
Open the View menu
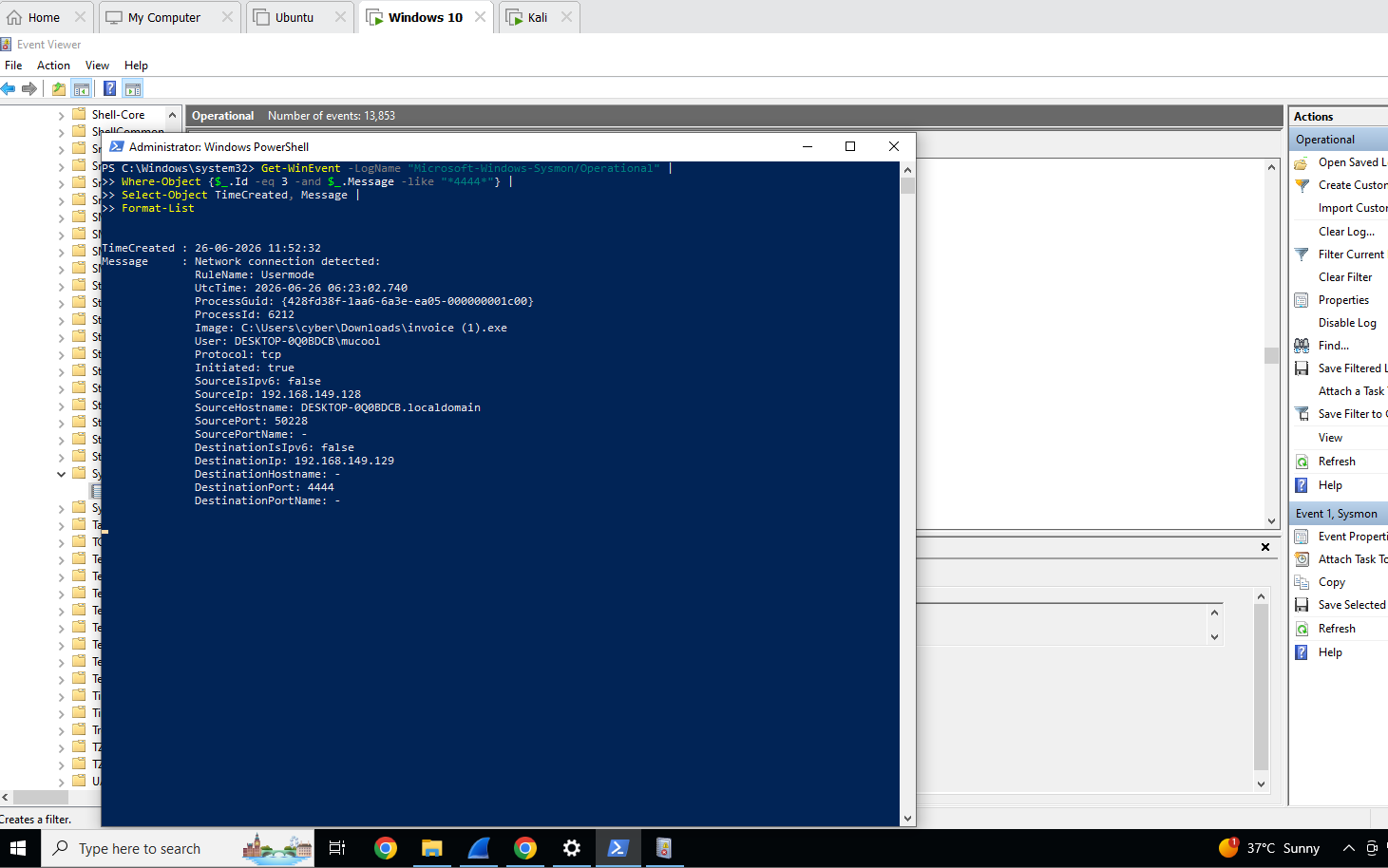pyautogui.click(x=97, y=66)
